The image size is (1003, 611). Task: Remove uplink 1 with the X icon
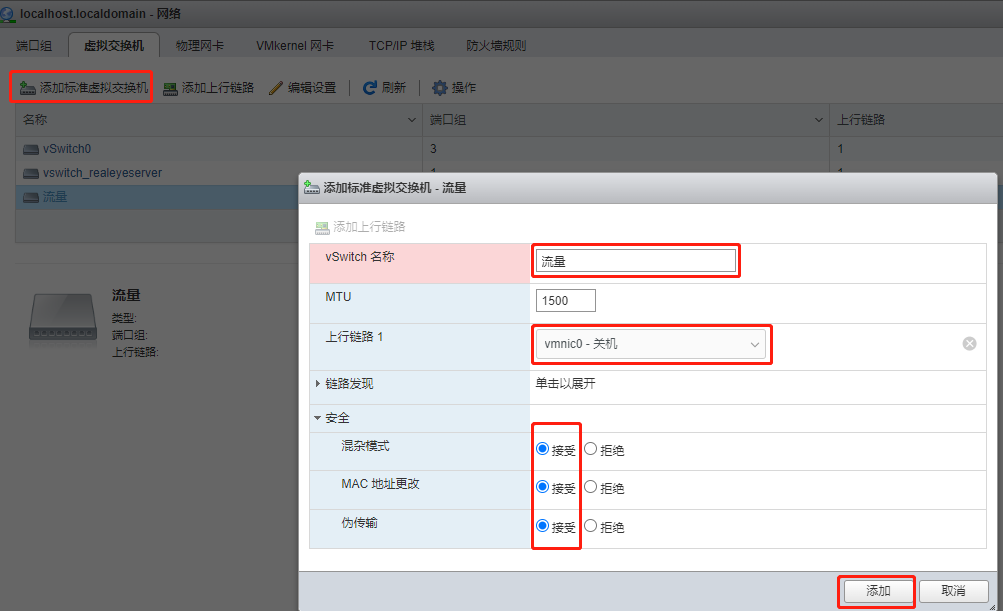[969, 344]
